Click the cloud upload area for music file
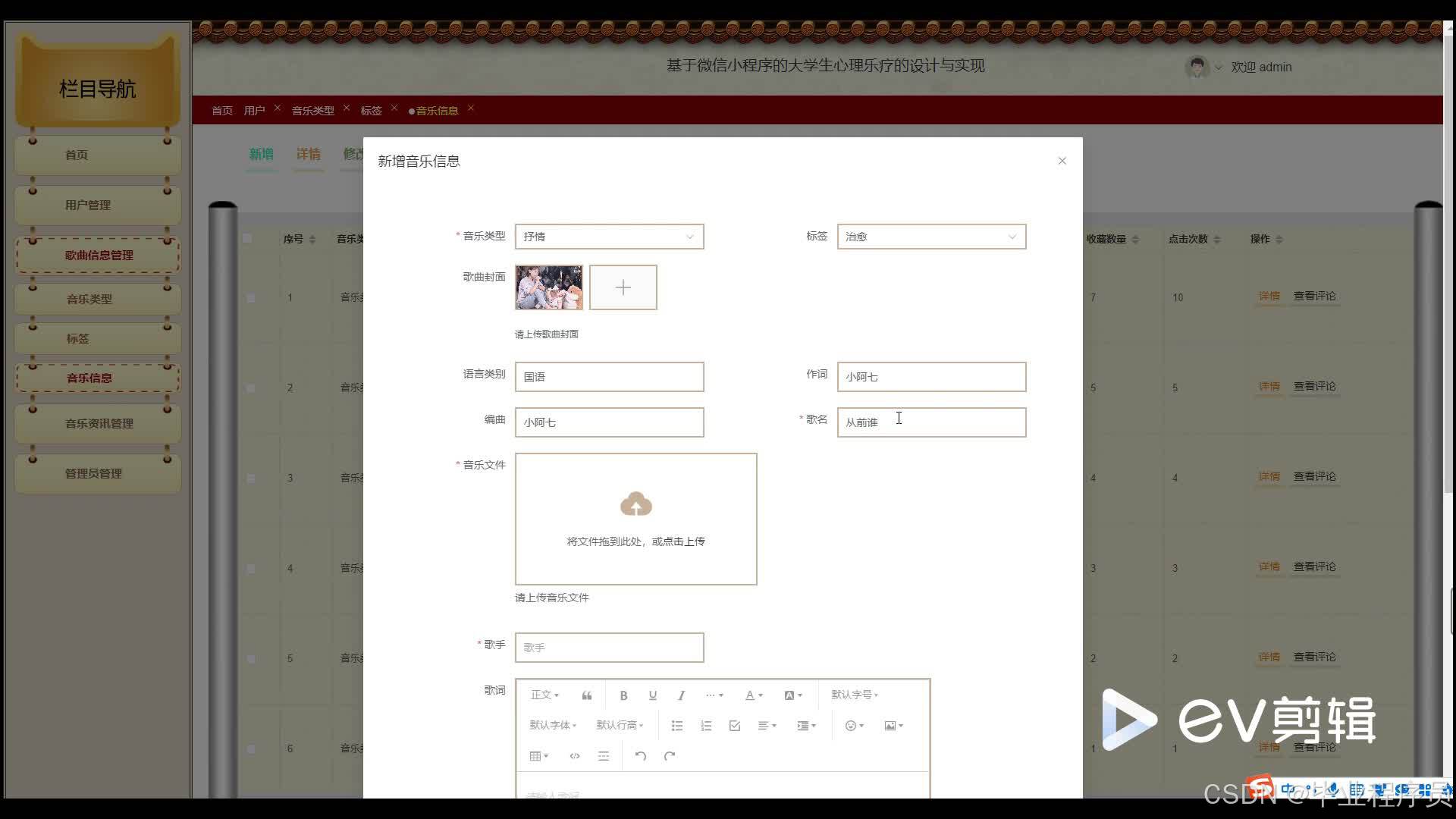This screenshot has height=819, width=1456. [x=635, y=519]
